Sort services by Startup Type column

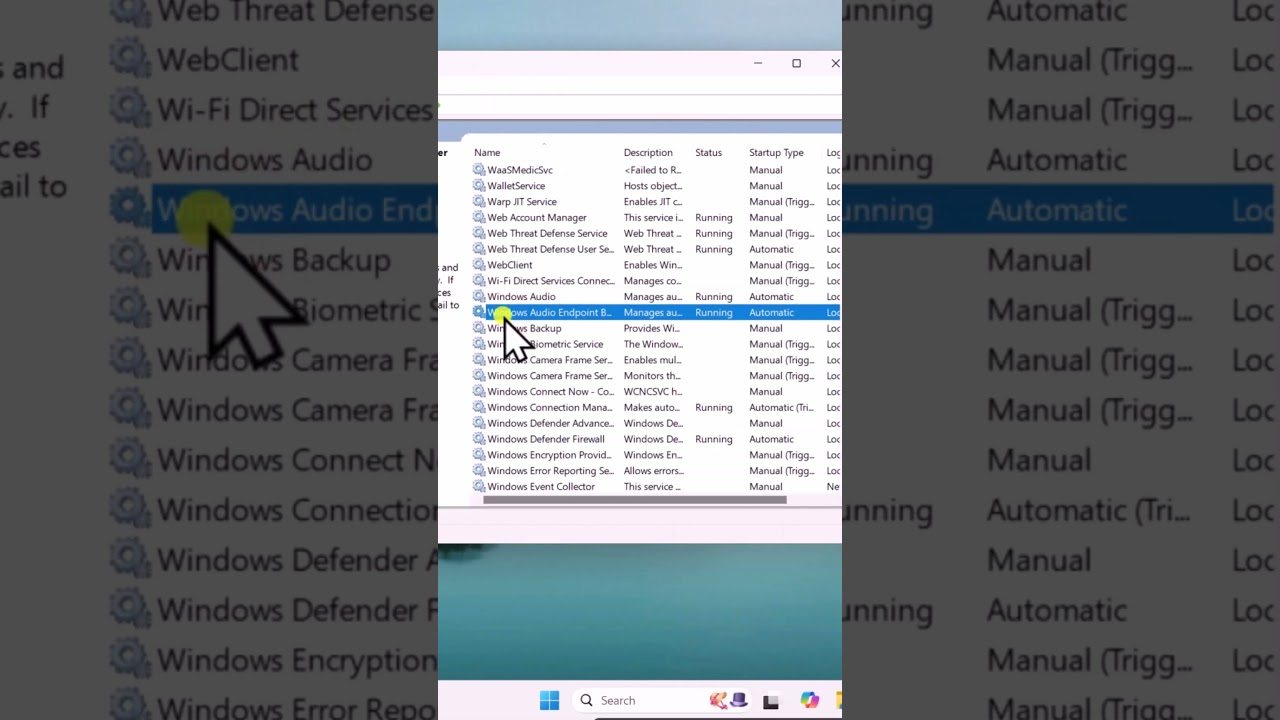click(776, 153)
